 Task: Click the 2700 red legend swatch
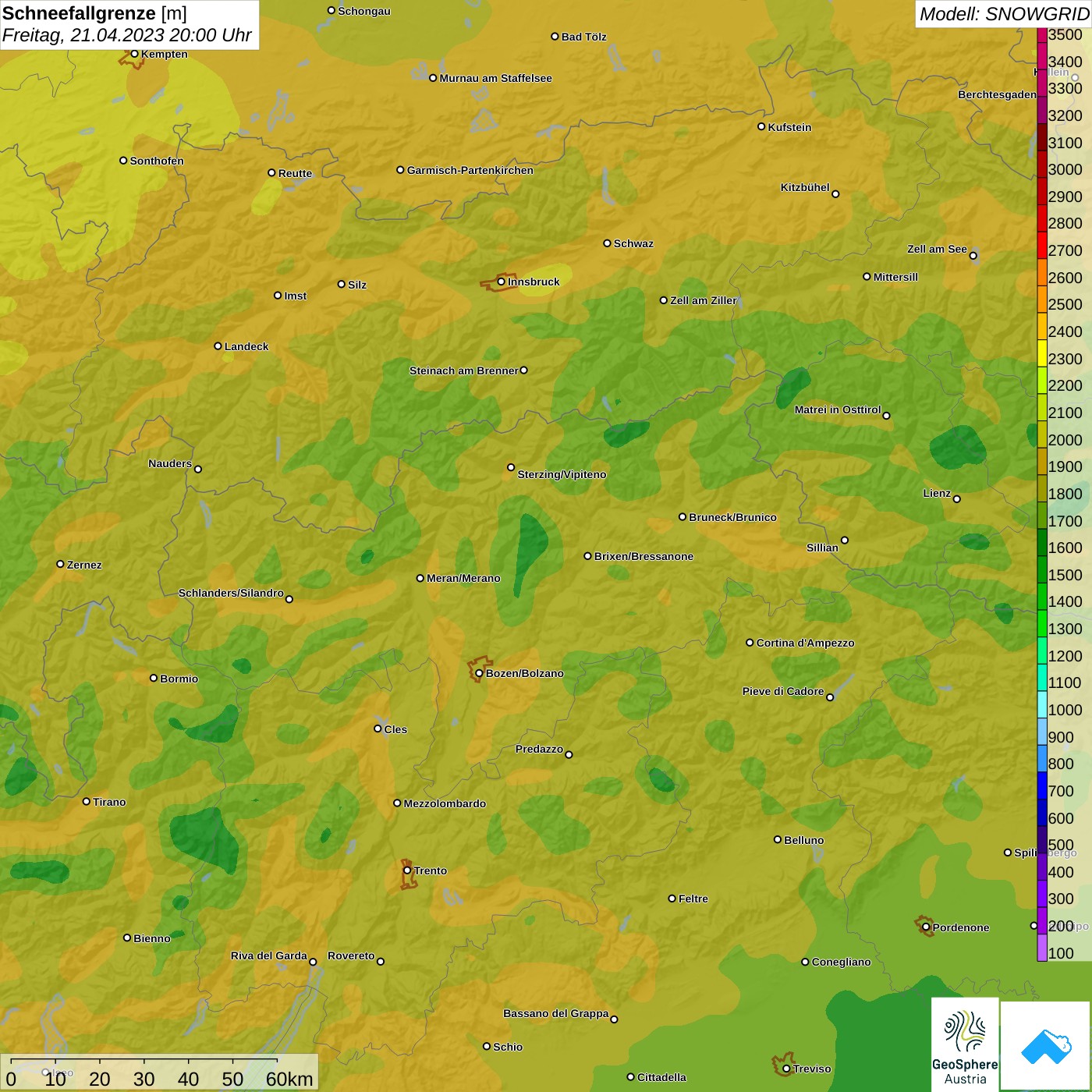[1042, 245]
